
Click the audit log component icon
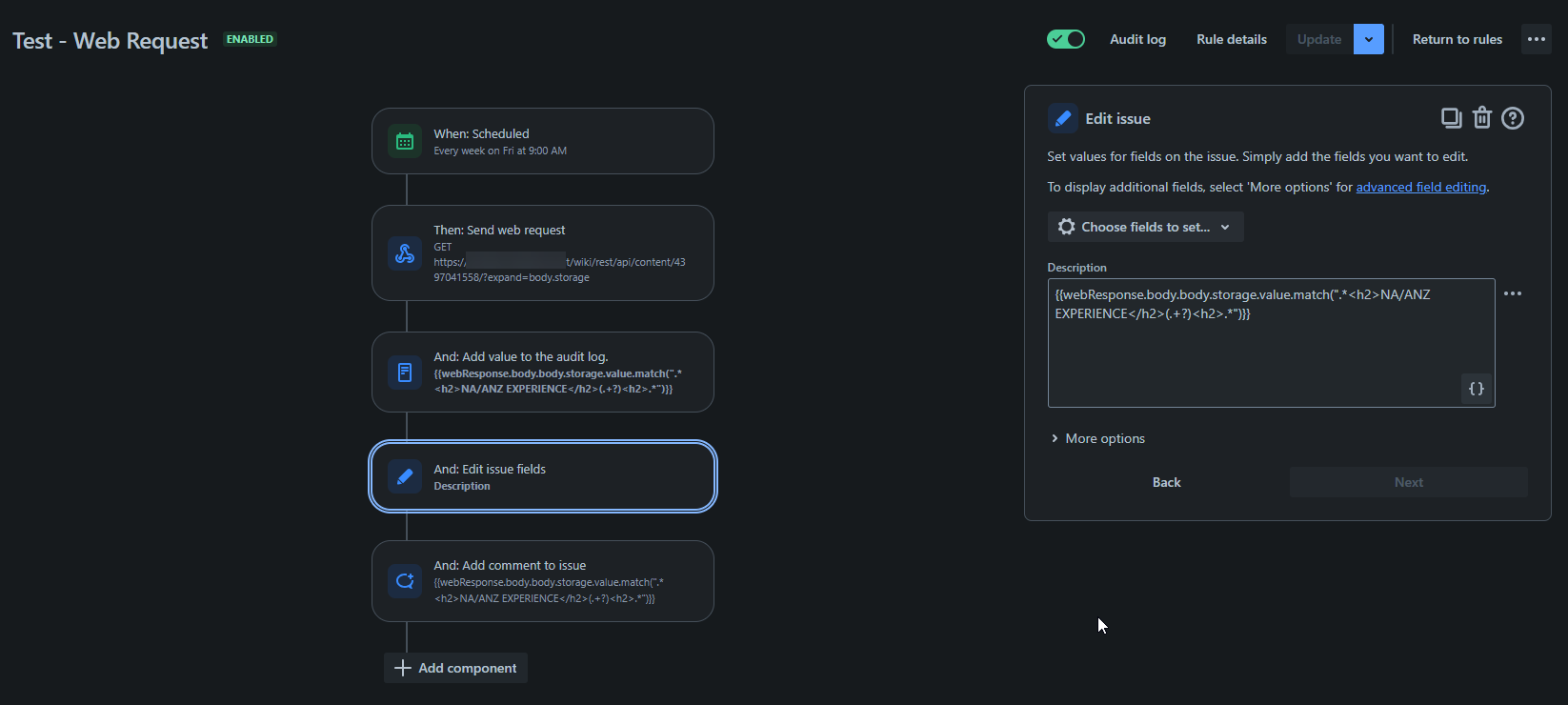[405, 372]
